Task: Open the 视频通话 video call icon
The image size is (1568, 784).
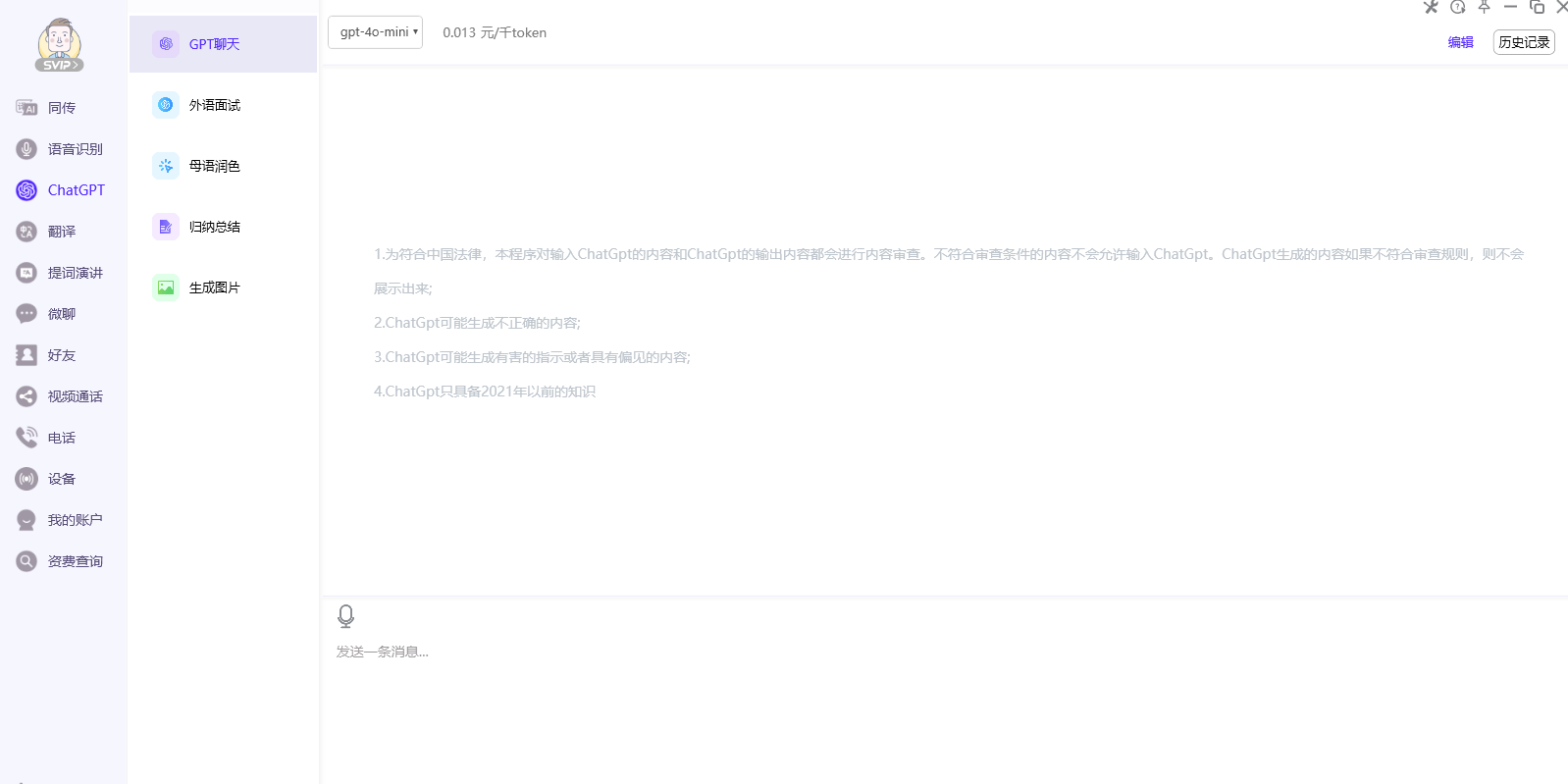Action: [26, 396]
